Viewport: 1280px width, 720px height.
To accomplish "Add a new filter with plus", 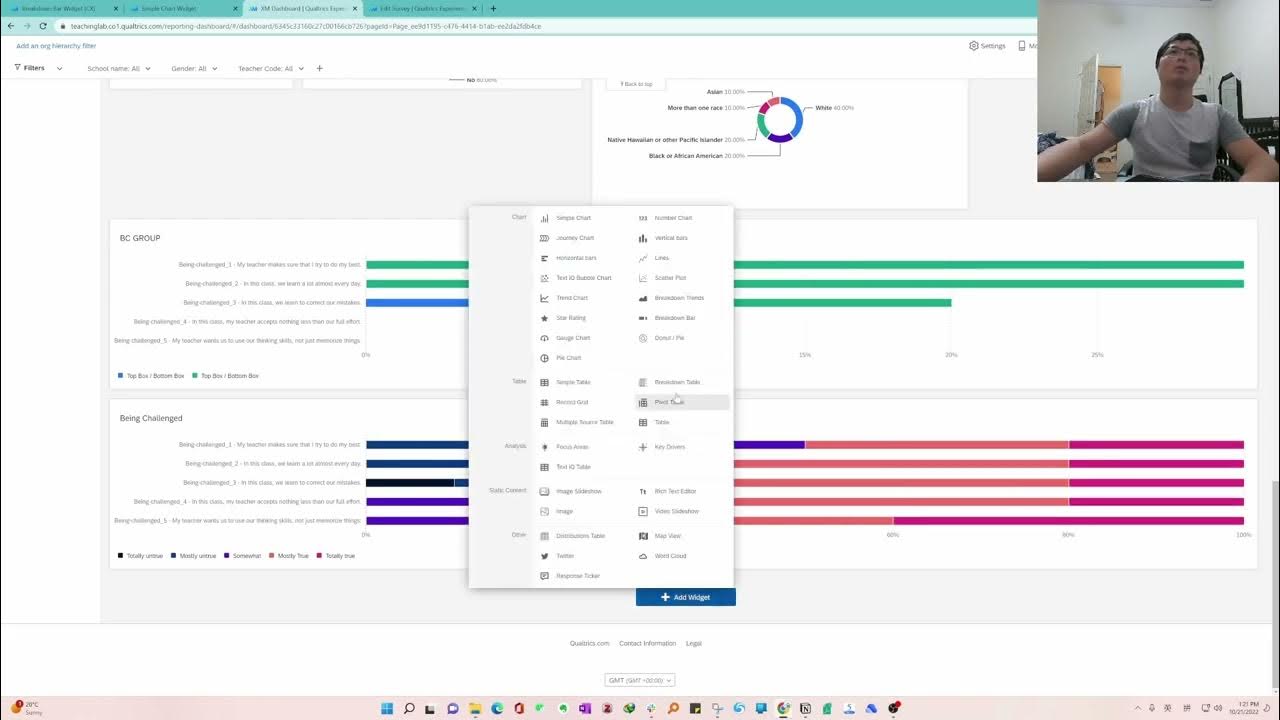I will [320, 68].
